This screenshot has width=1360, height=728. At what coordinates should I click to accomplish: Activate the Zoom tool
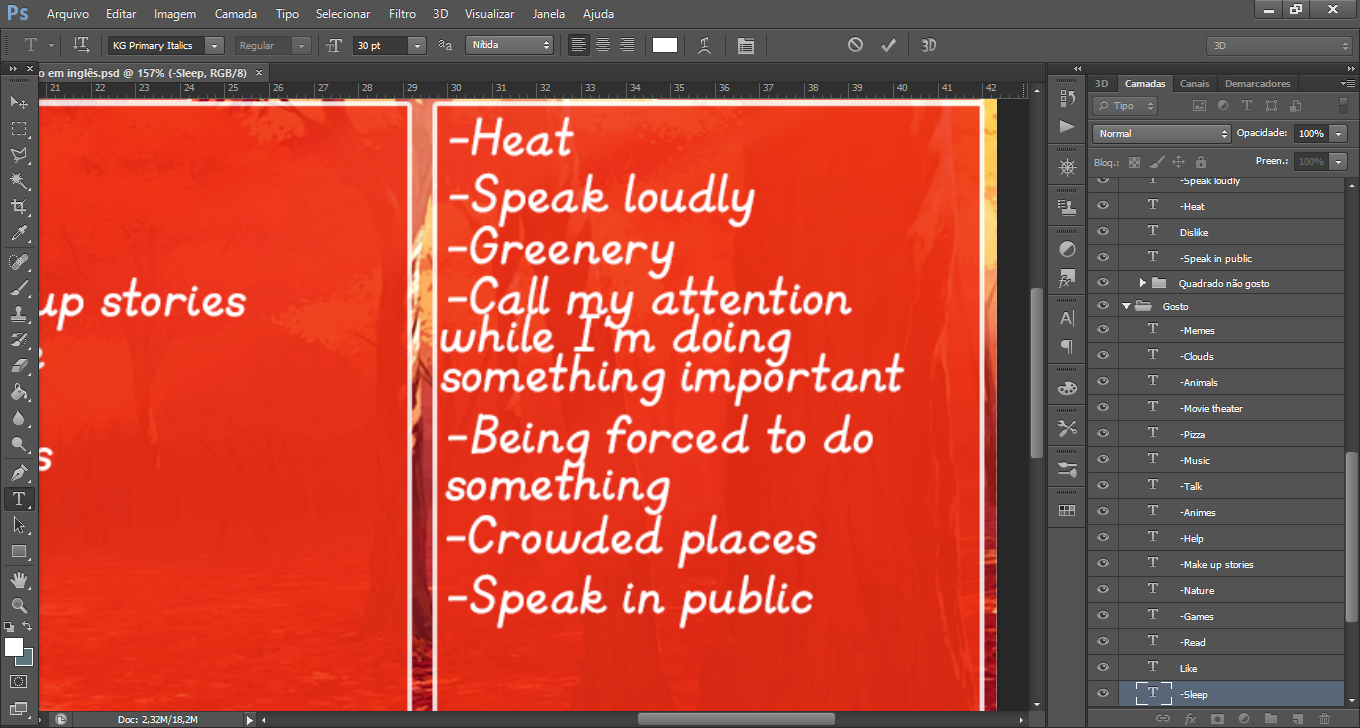(19, 606)
